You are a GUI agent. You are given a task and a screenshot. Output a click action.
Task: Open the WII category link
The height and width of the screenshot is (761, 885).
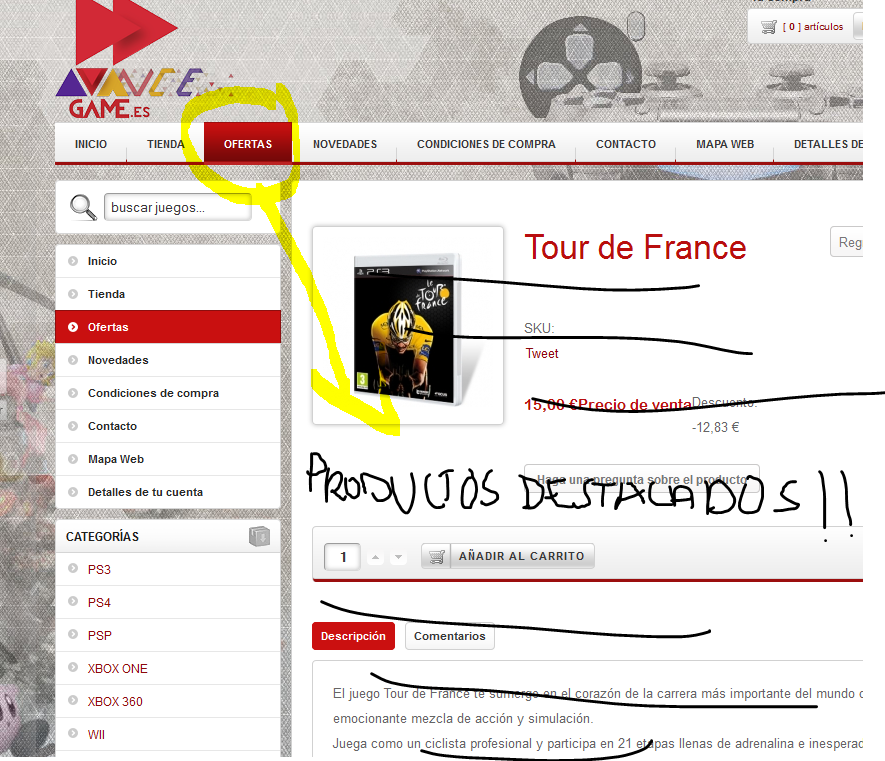(97, 734)
